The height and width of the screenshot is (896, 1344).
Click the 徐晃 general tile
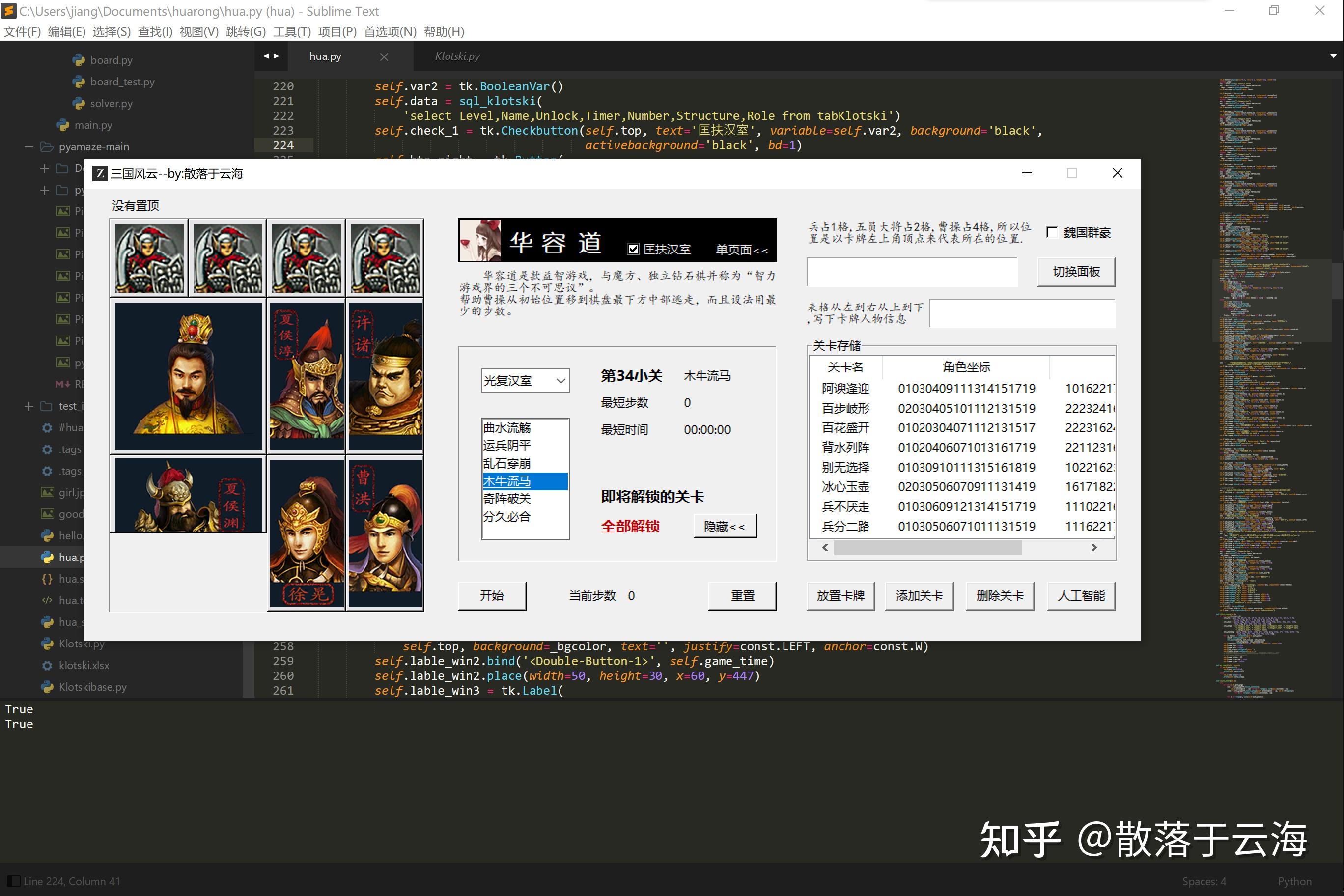tap(307, 532)
